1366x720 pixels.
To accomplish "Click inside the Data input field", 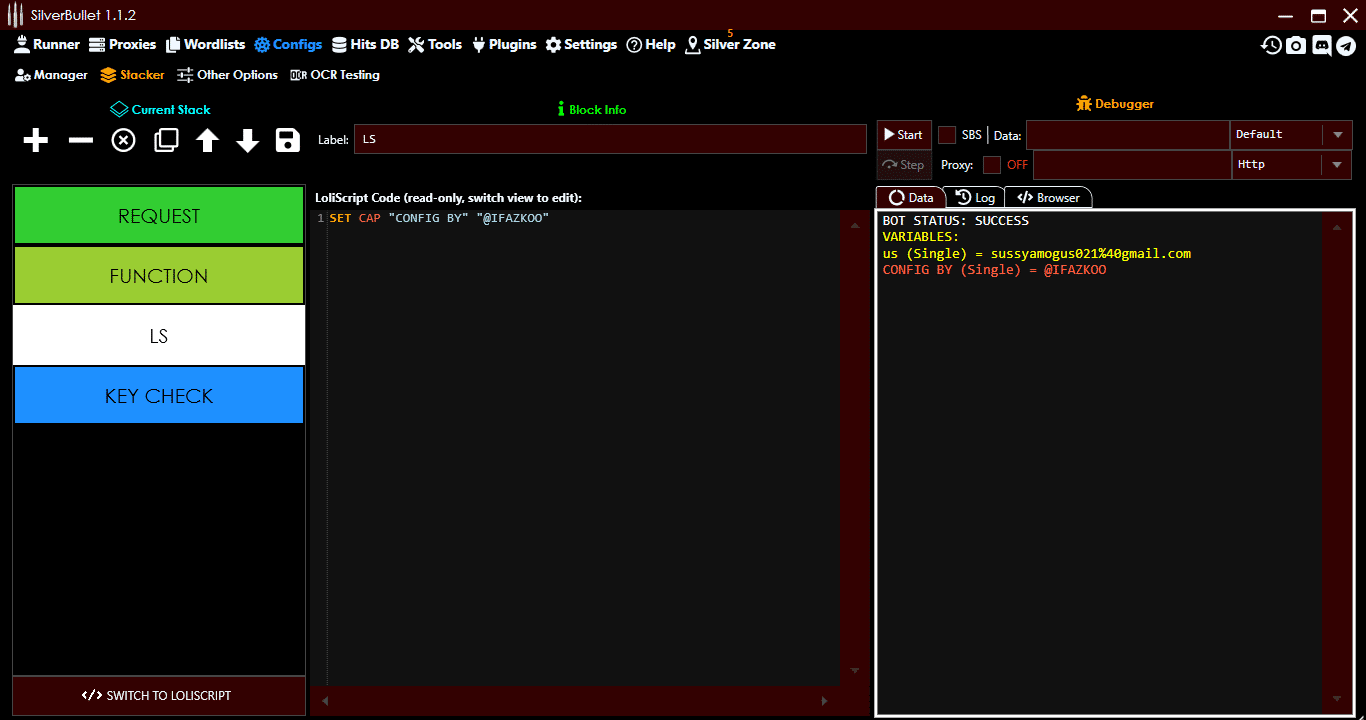I will point(1128,134).
